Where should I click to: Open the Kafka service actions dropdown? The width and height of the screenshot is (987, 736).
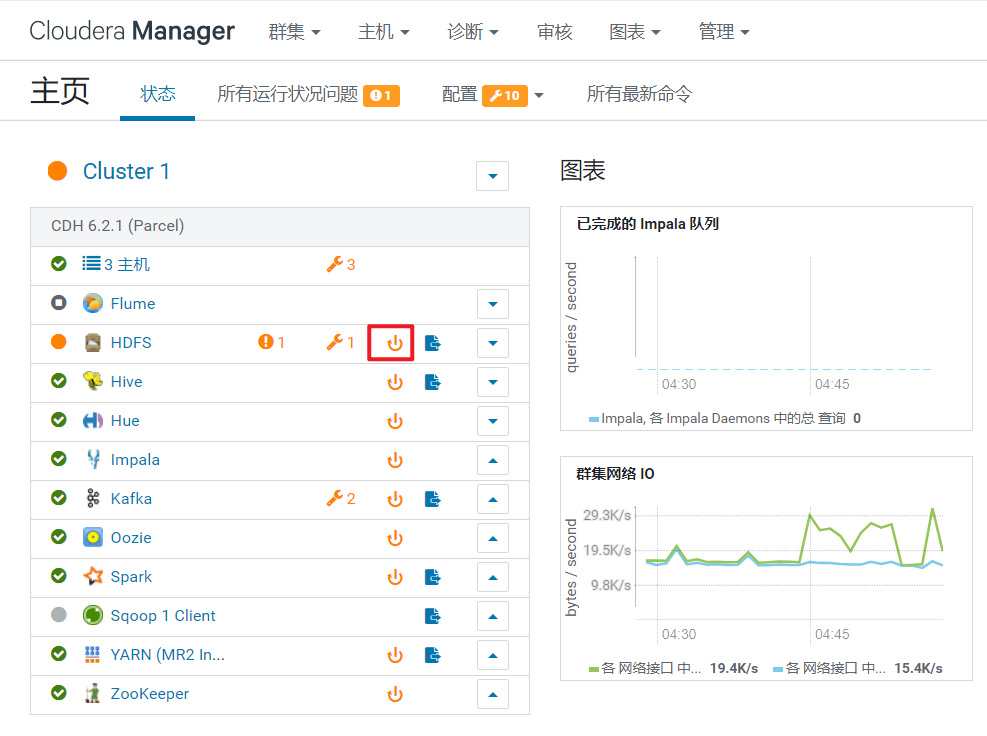493,499
